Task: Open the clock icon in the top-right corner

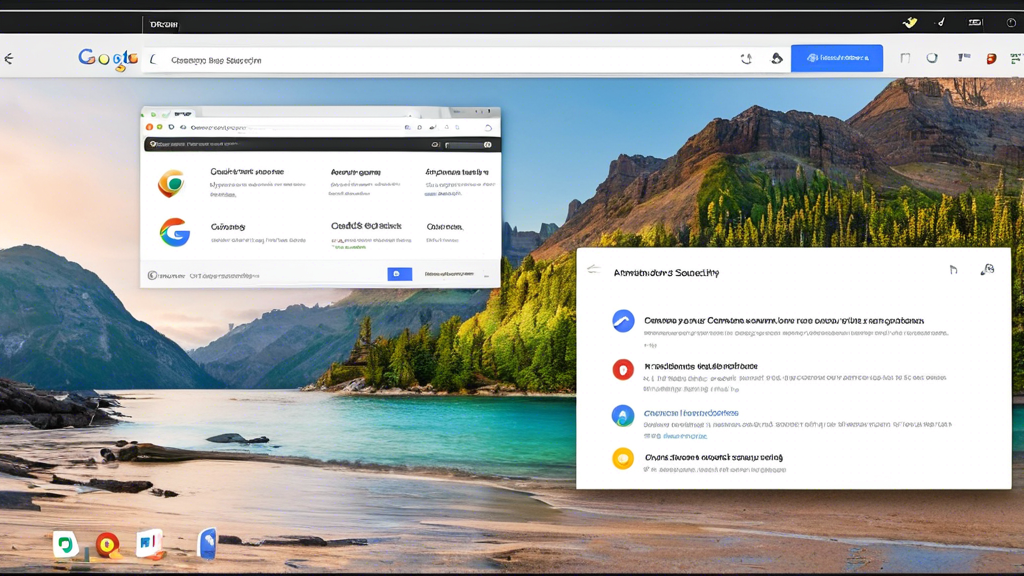Action: (x=1011, y=22)
